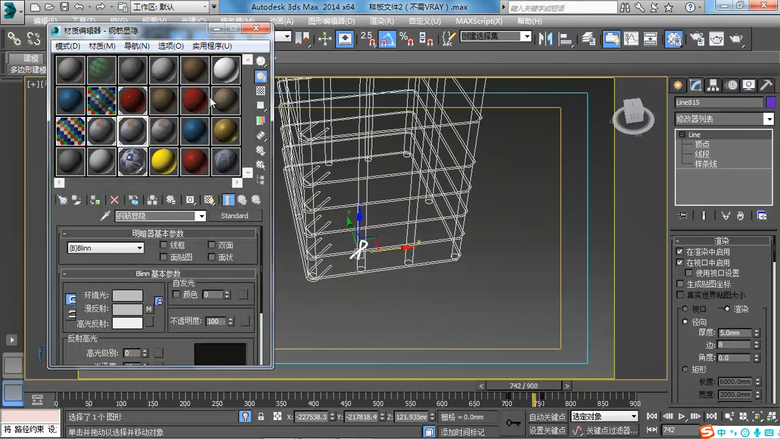Check the 生成贴图坐标 checkbox
Viewport: 780px width, 439px height.
(x=680, y=284)
